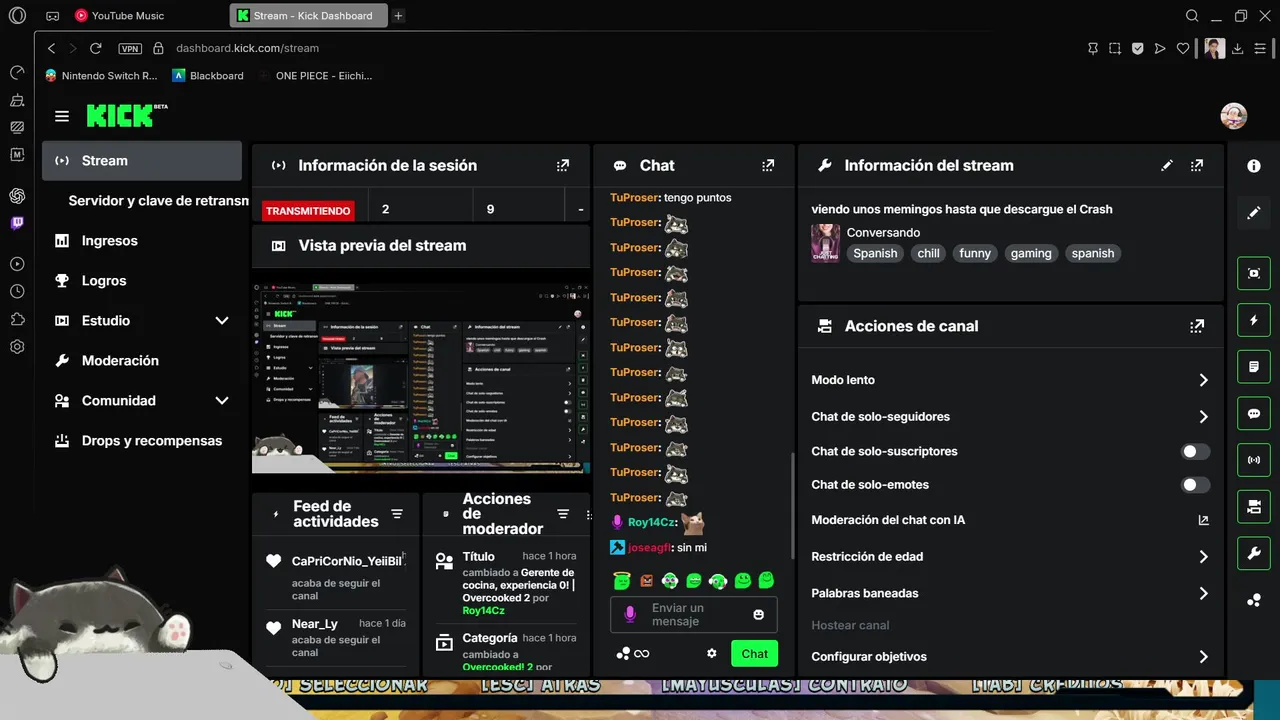Viewport: 1280px width, 720px height.
Task: Click the Roy14Cz username in chat
Action: click(x=653, y=522)
